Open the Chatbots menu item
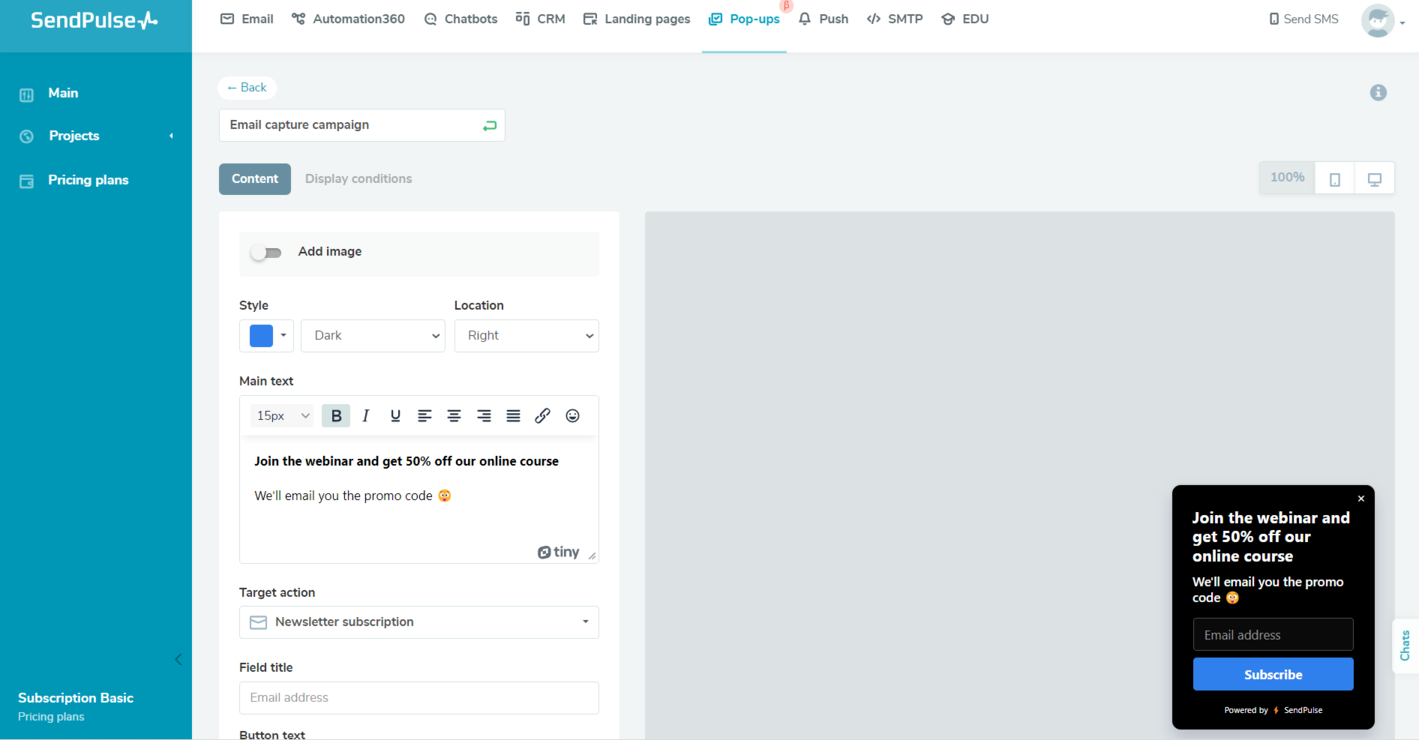This screenshot has height=740, width=1419. click(x=460, y=19)
